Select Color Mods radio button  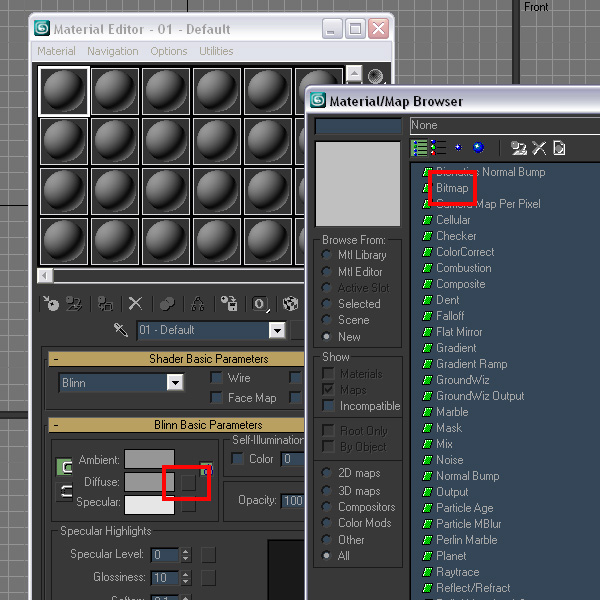[x=326, y=523]
